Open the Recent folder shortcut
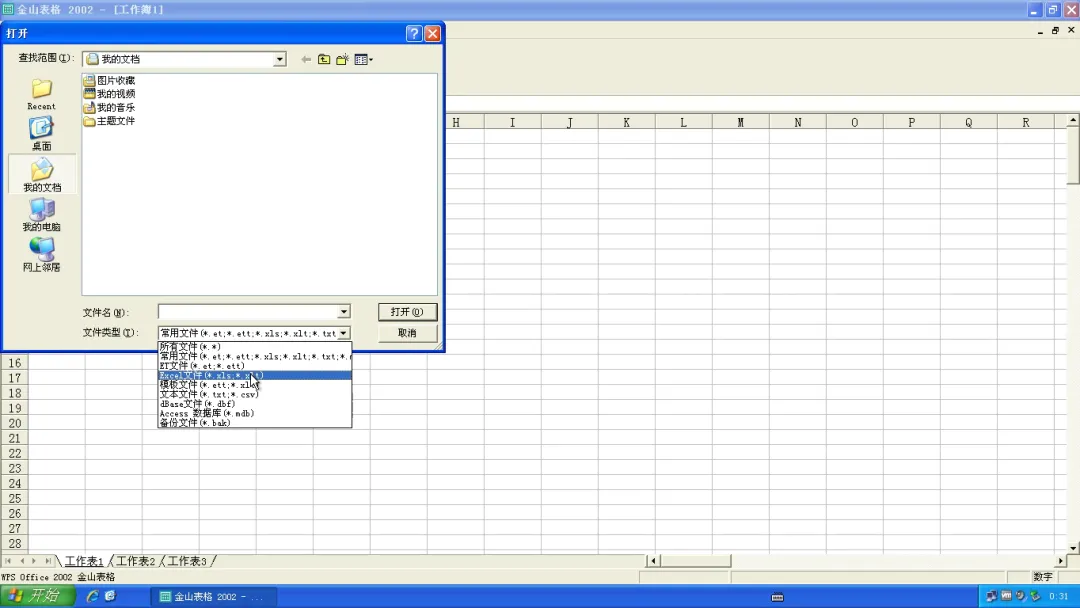Image resolution: width=1080 pixels, height=608 pixels. pyautogui.click(x=41, y=94)
